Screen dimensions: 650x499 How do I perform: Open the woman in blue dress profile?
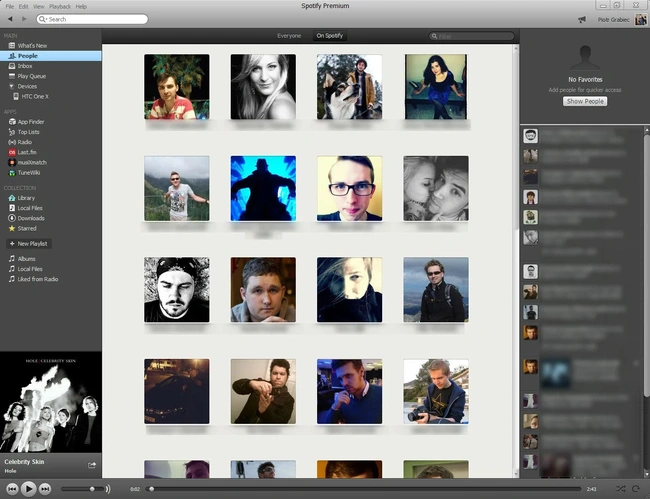(436, 87)
